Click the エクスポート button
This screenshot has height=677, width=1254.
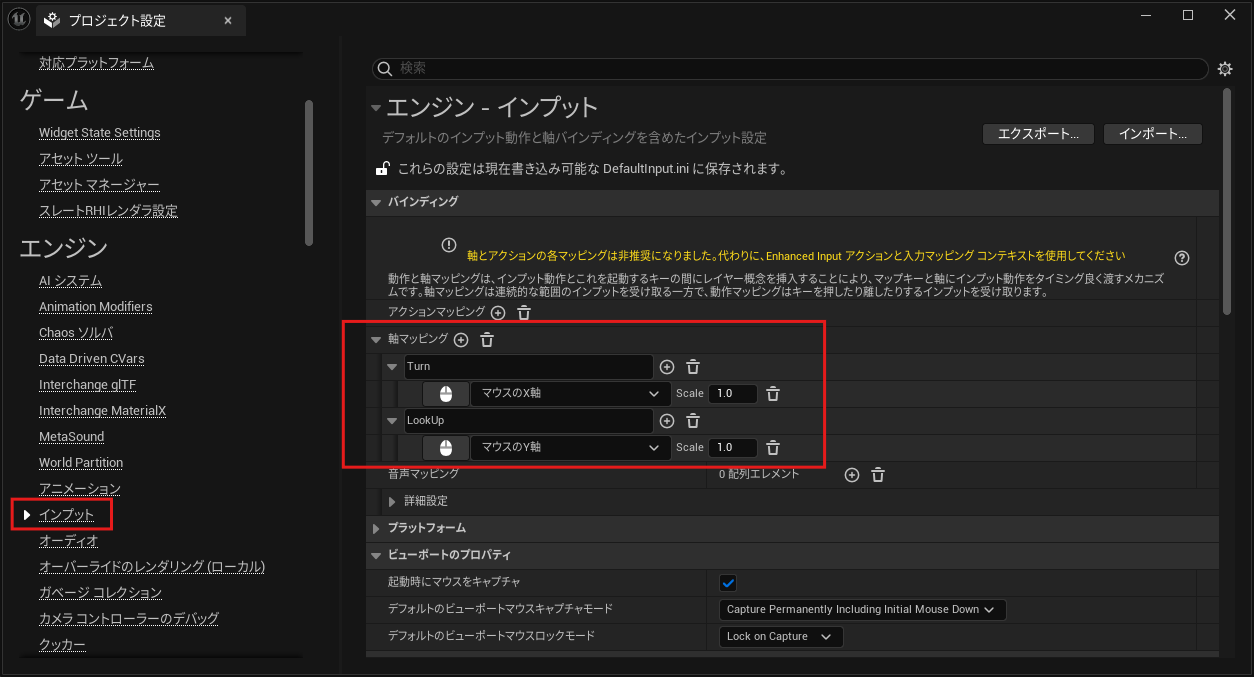(1038, 134)
